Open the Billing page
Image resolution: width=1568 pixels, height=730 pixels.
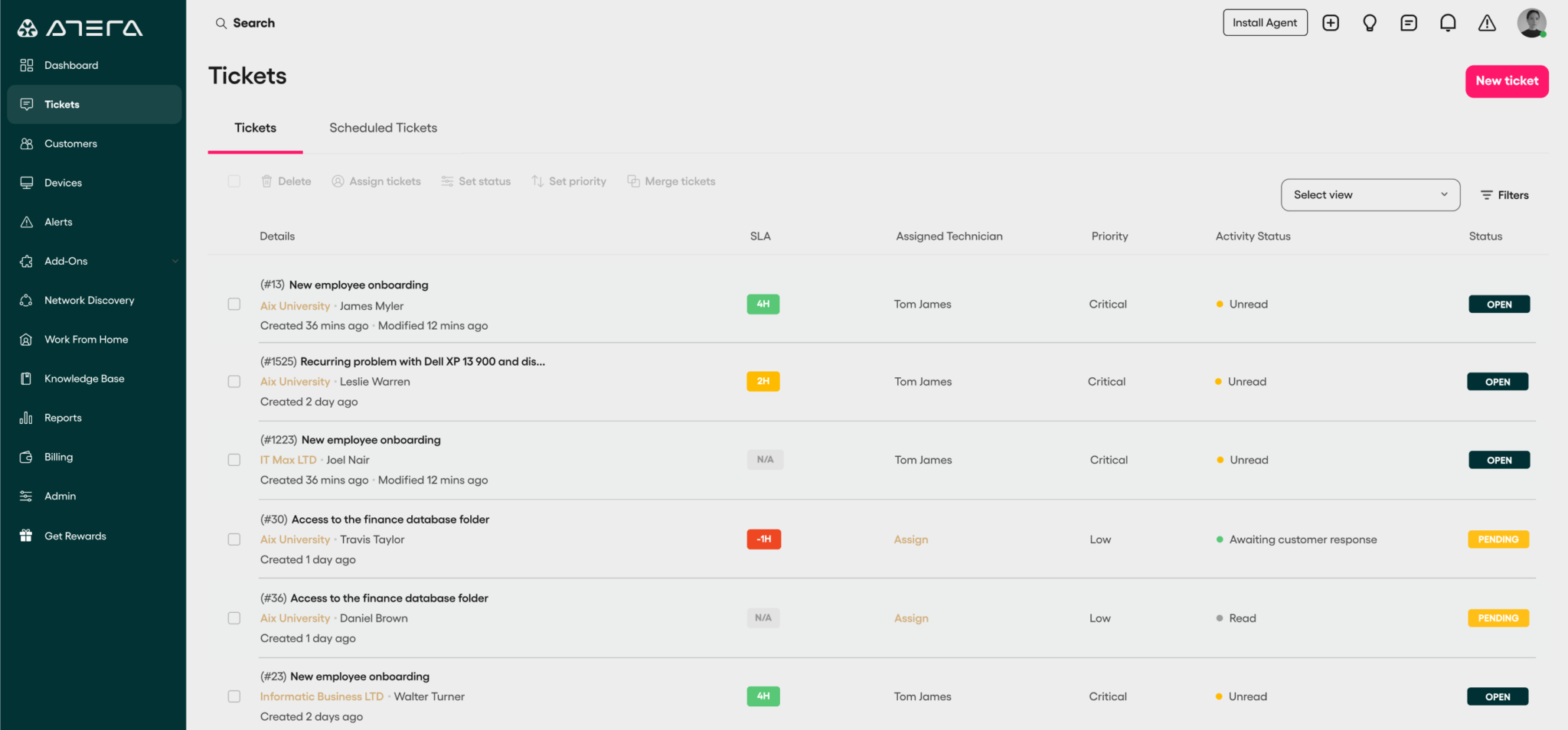pyautogui.click(x=57, y=457)
